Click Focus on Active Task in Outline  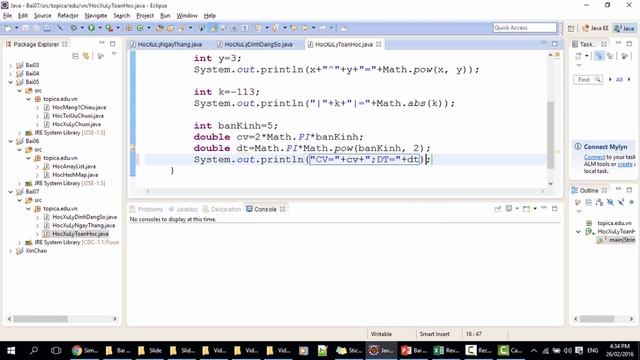pyautogui.click(x=578, y=202)
